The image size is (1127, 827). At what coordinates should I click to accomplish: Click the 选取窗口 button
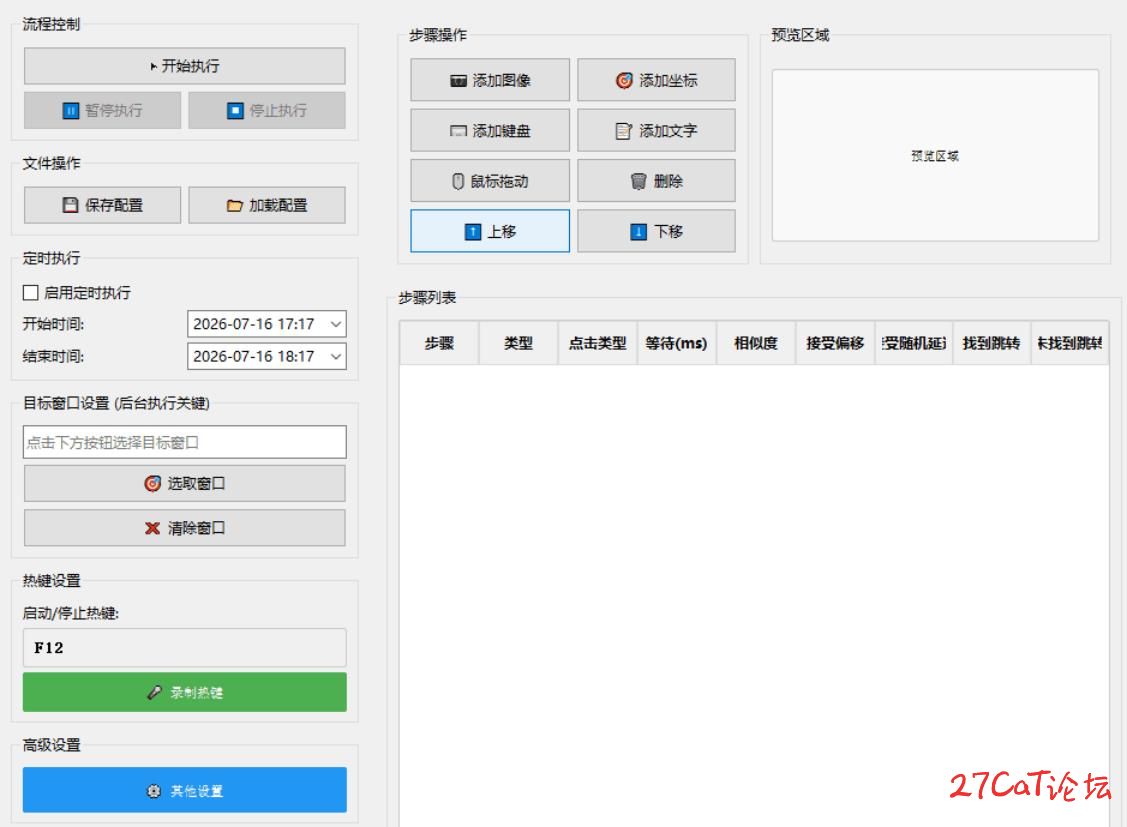185,484
